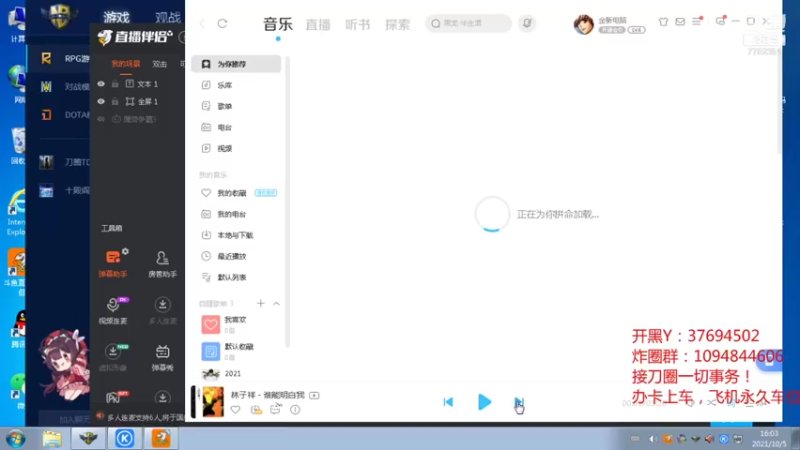The height and width of the screenshot is (450, 800).
Task: Download the current song icon
Action: 256,410
